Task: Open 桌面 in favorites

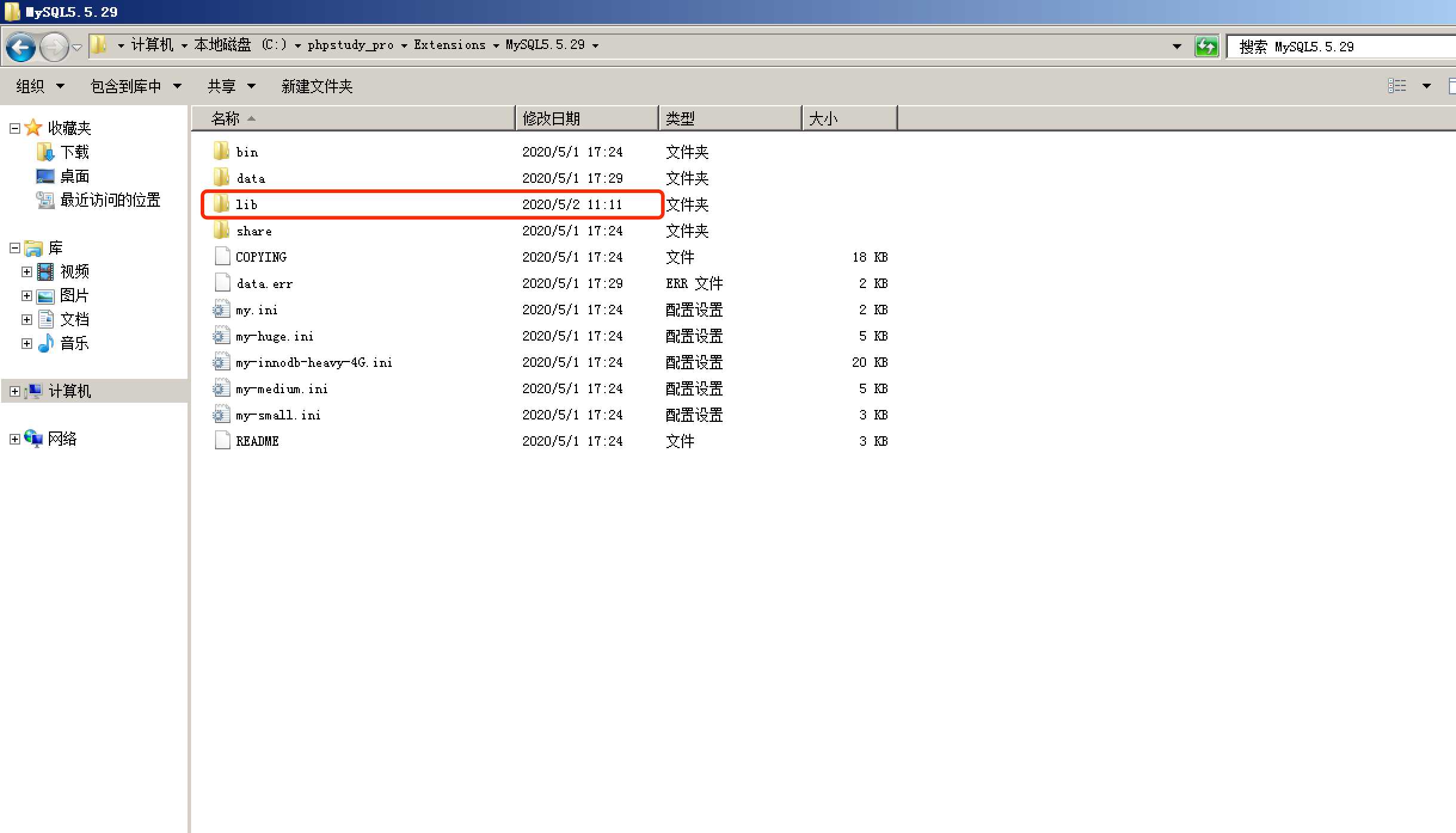Action: (x=75, y=176)
